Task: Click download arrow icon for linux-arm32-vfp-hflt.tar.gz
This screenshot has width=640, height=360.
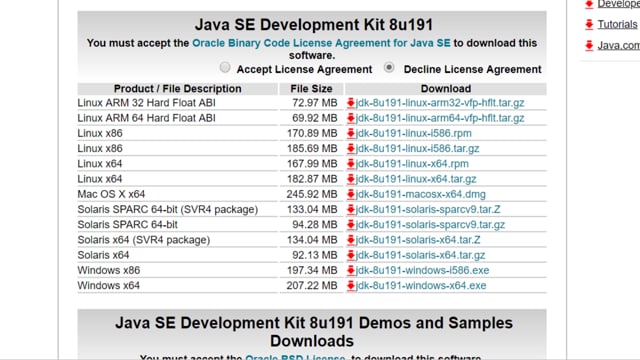Action: click(x=351, y=103)
